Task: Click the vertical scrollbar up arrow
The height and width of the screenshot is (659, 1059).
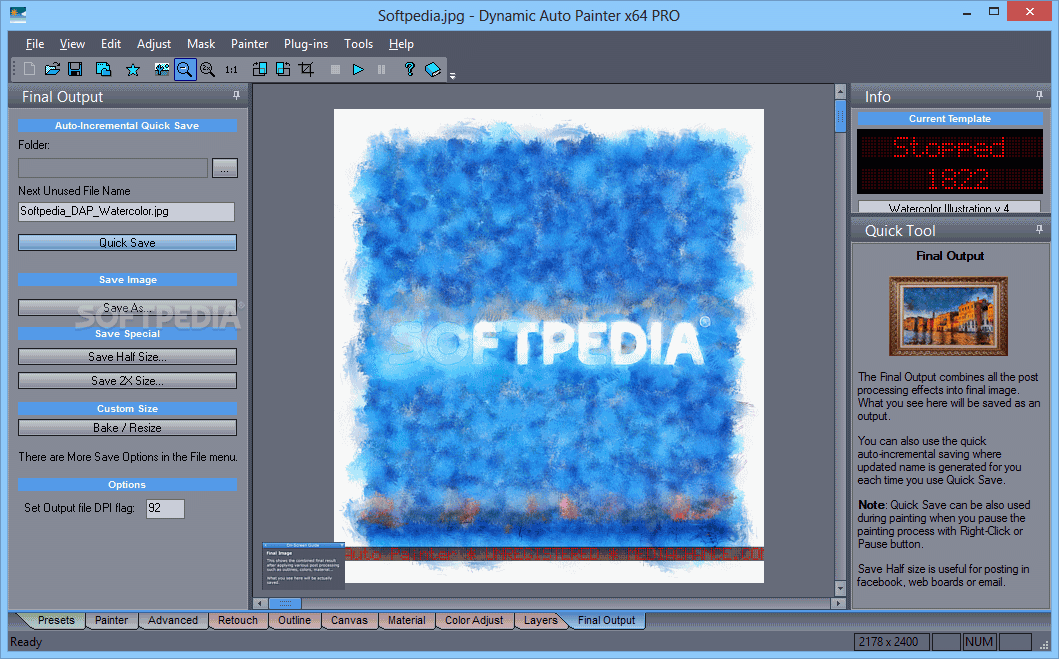Action: click(x=840, y=92)
